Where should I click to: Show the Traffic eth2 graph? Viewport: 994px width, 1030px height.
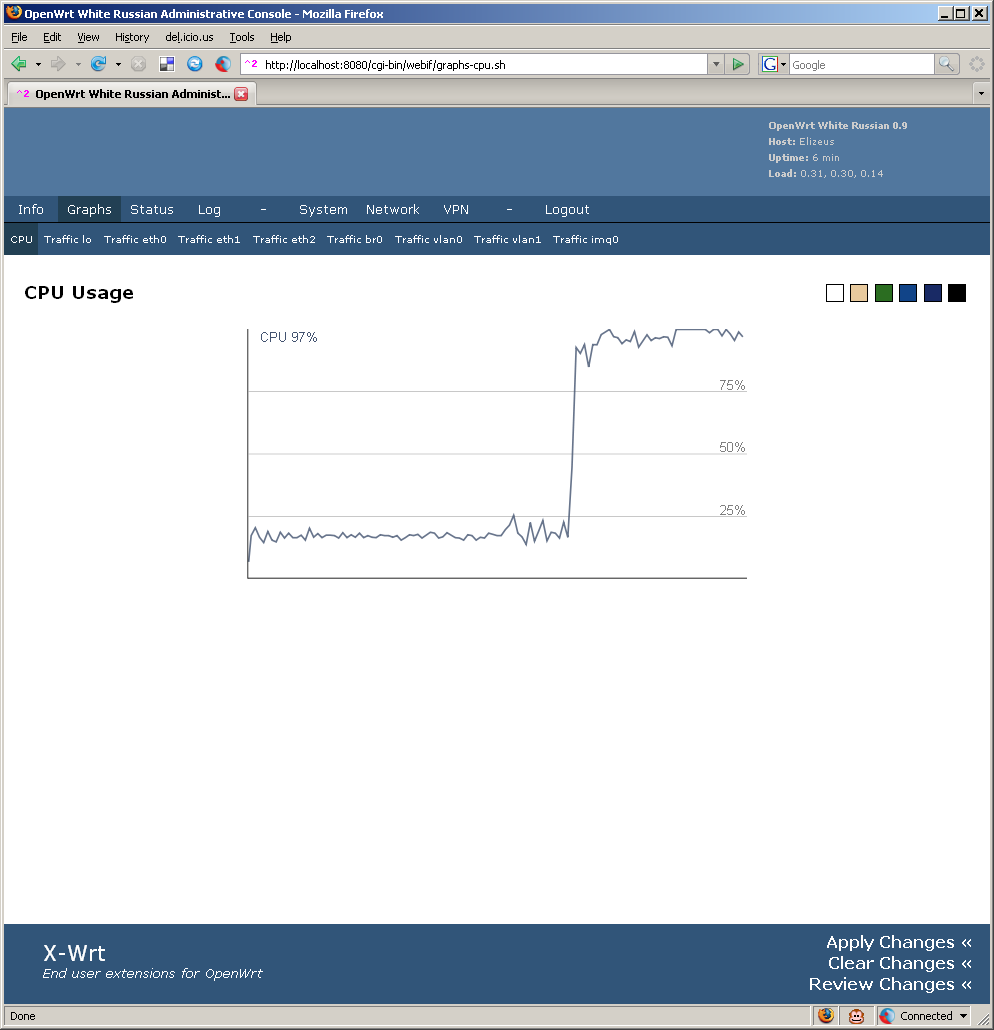pyautogui.click(x=284, y=240)
